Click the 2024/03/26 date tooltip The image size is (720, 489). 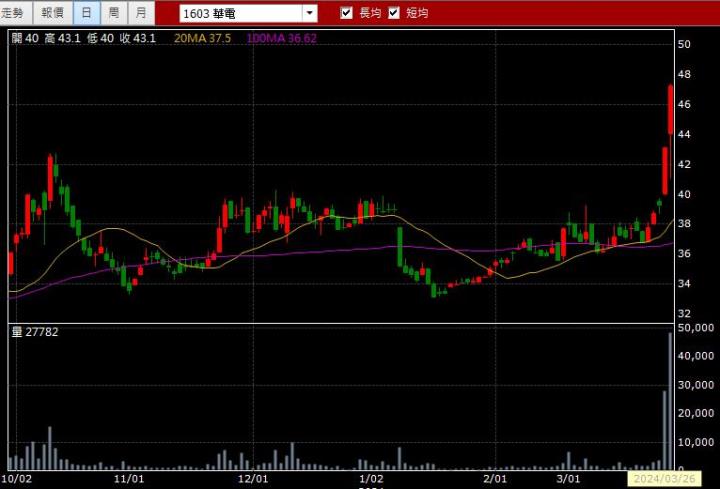[x=664, y=479]
